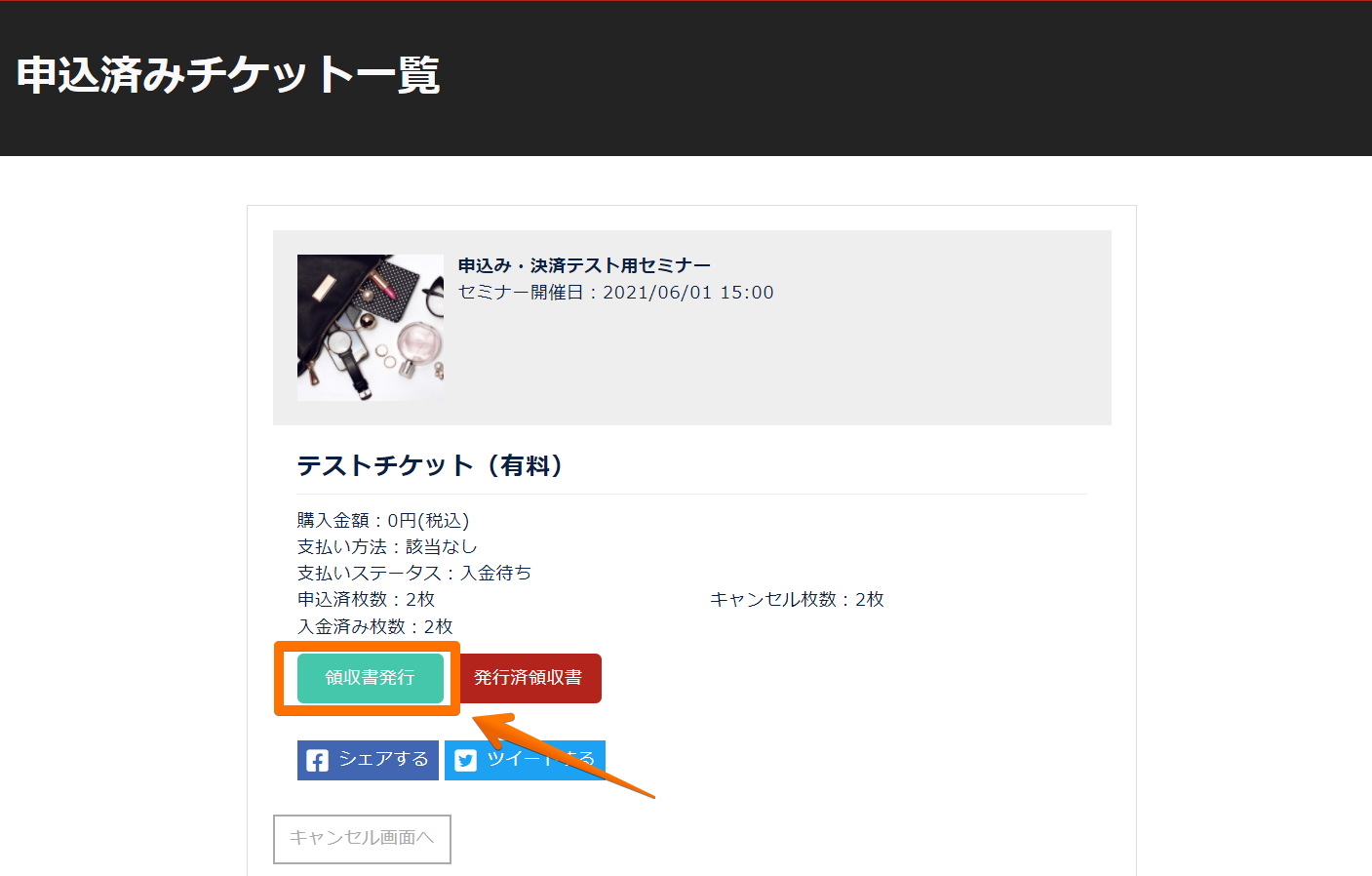The height and width of the screenshot is (876, 1372).
Task: Click the 申込済枚数:2枚 text
Action: pyautogui.click(x=366, y=599)
